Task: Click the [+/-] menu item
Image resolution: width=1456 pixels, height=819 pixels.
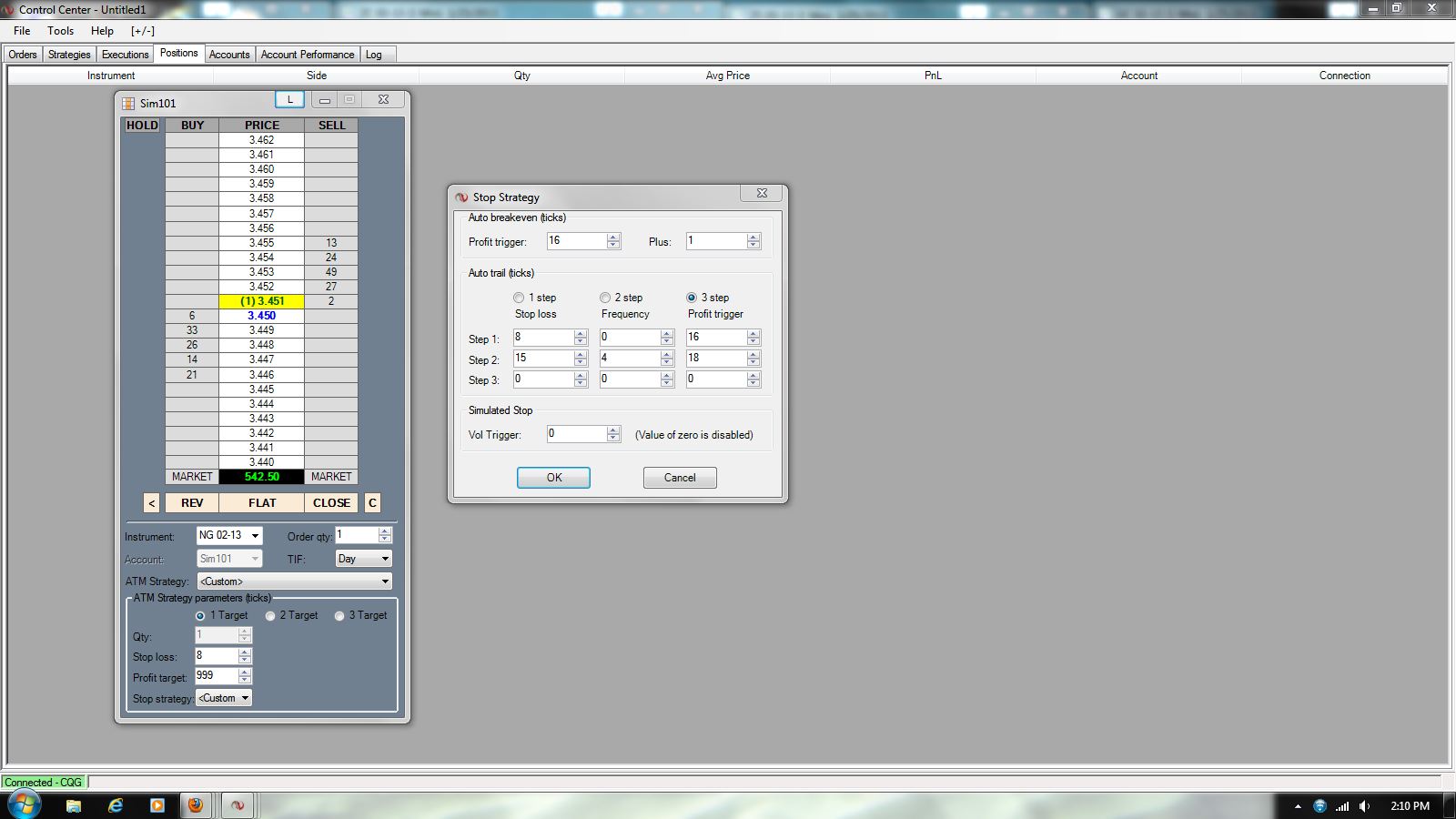Action: coord(143,31)
